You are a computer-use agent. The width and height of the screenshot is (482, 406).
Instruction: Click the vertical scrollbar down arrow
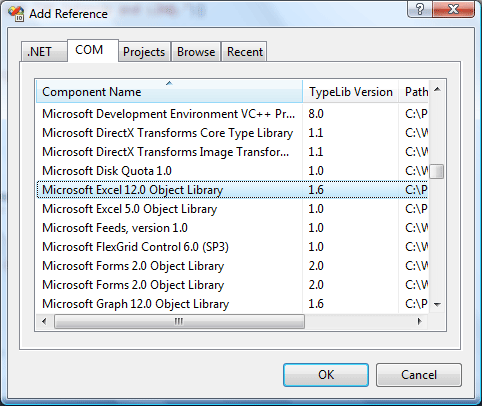click(437, 304)
